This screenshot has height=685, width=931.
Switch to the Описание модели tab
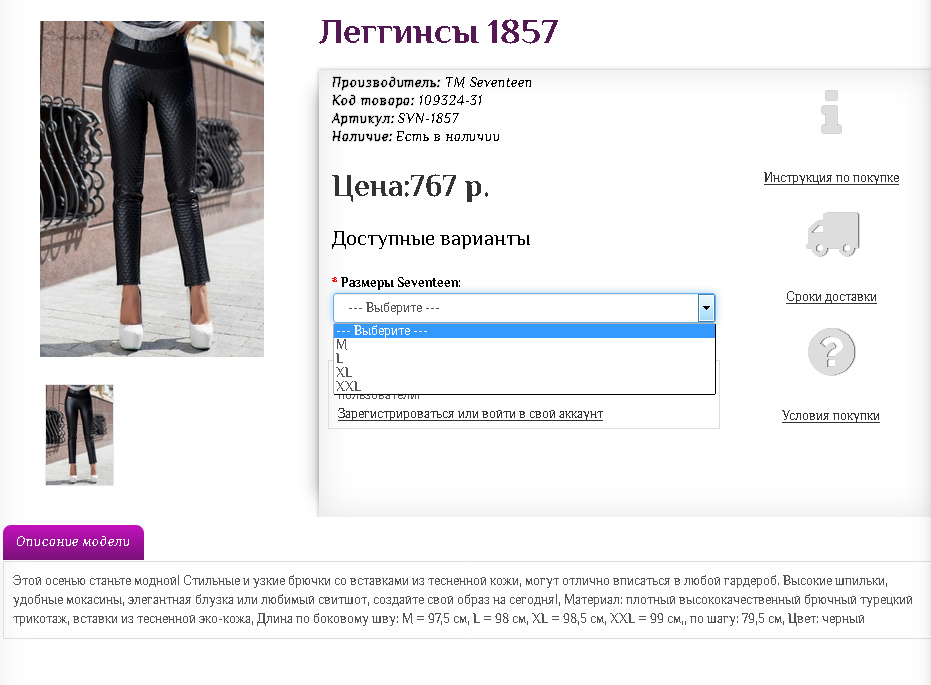pyautogui.click(x=73, y=542)
